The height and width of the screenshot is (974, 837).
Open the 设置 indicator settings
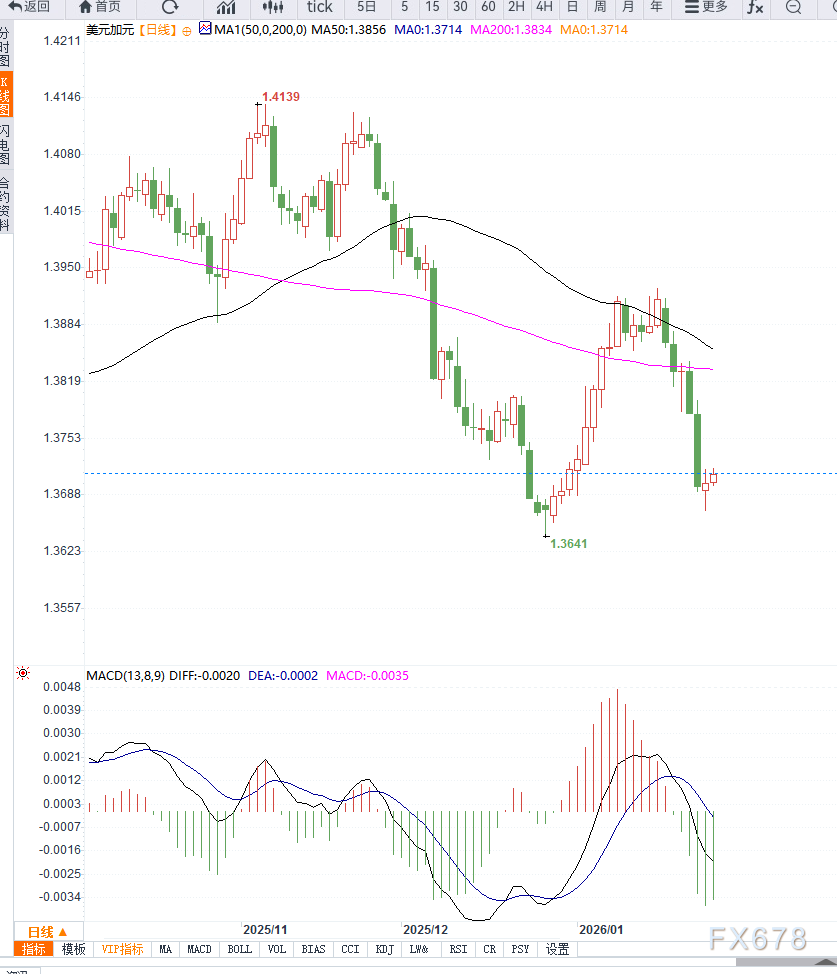coord(557,949)
